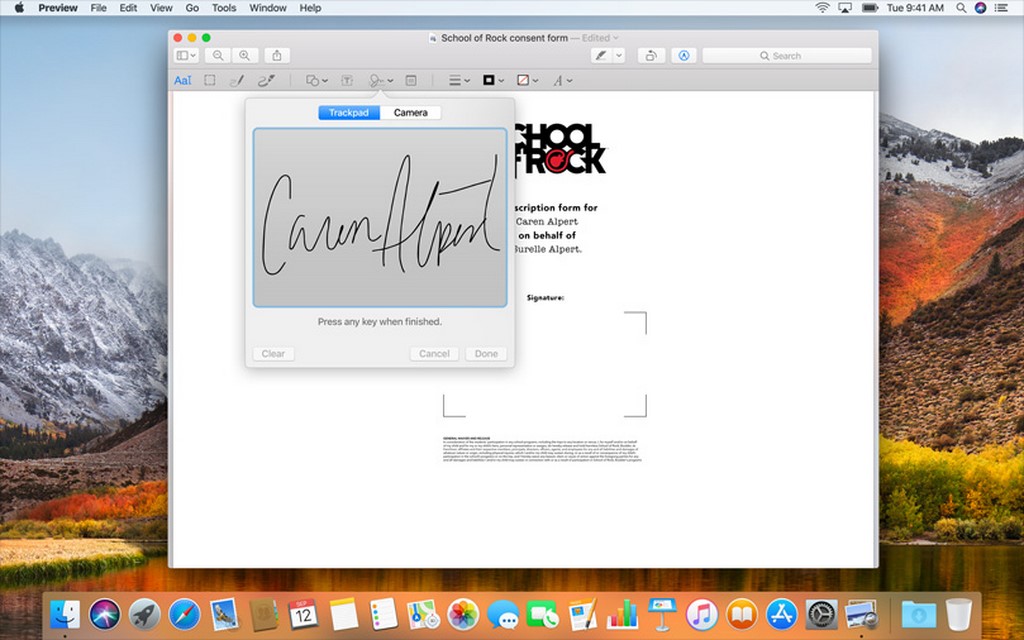Open the View menu
The width and height of the screenshot is (1024, 640).
coord(161,8)
